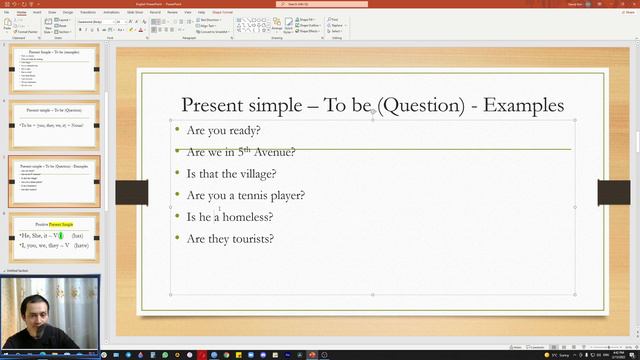Expand the Layout dropdown
Screen dimensions: 640x360
tap(62, 20)
